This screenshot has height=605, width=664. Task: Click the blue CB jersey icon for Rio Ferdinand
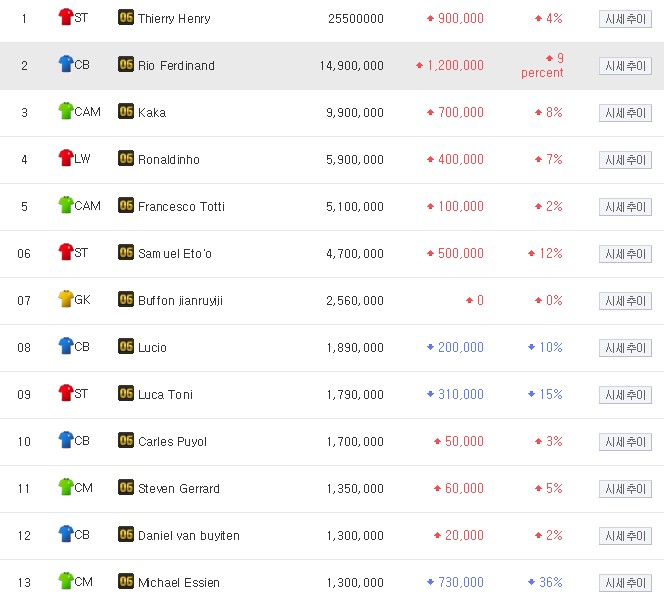pyautogui.click(x=66, y=65)
